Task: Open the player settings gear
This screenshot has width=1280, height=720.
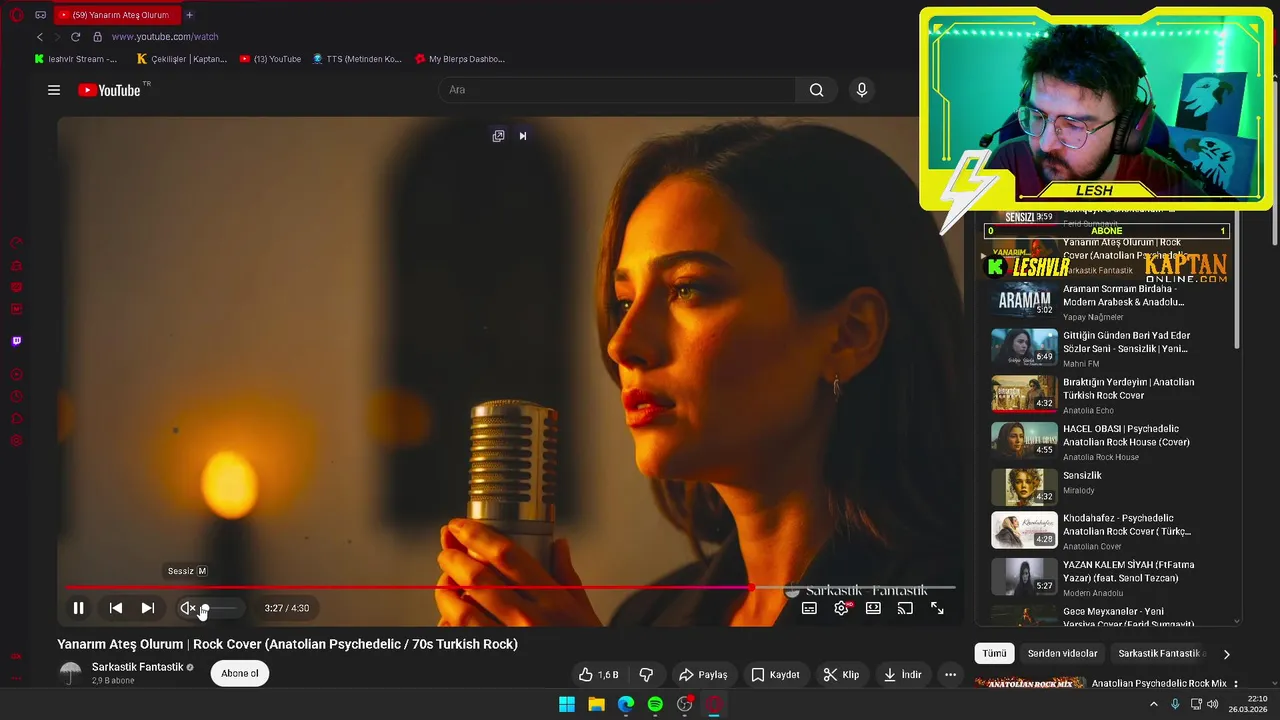Action: 842,608
